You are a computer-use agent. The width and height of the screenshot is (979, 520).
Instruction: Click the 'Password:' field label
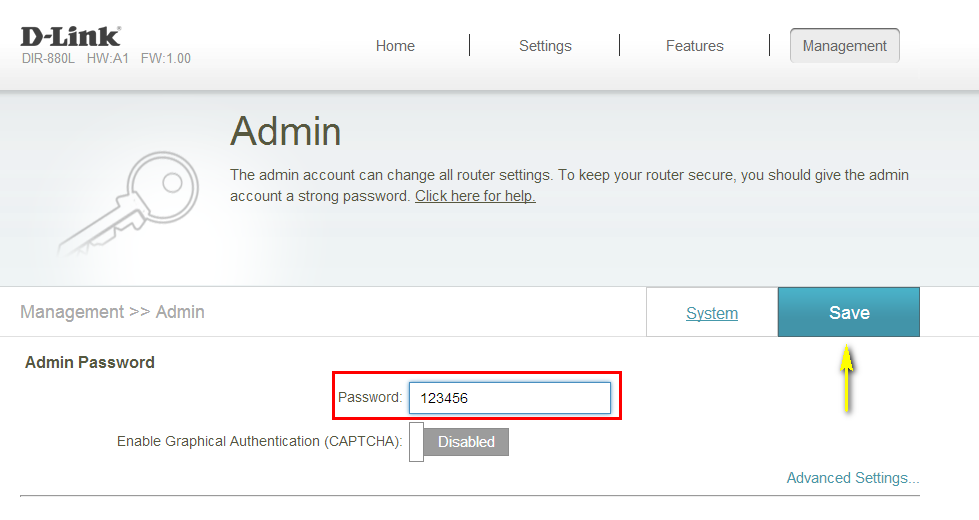369,398
